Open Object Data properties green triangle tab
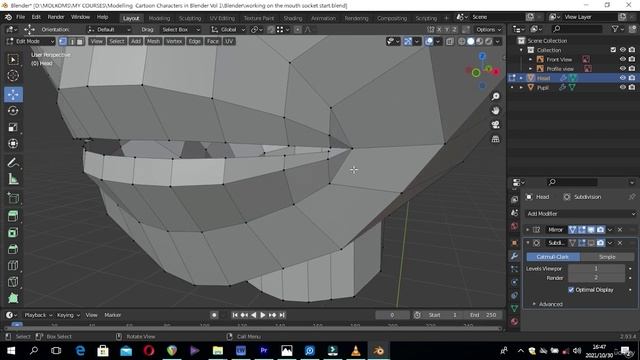 point(514,308)
